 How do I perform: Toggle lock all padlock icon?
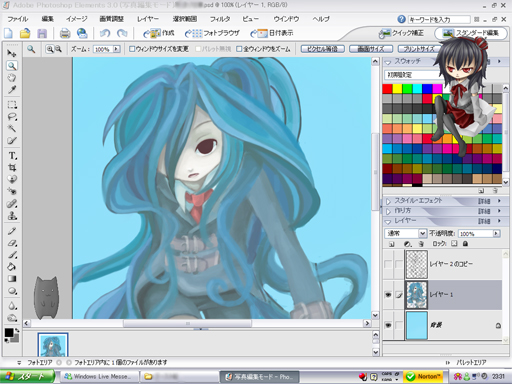pos(465,244)
